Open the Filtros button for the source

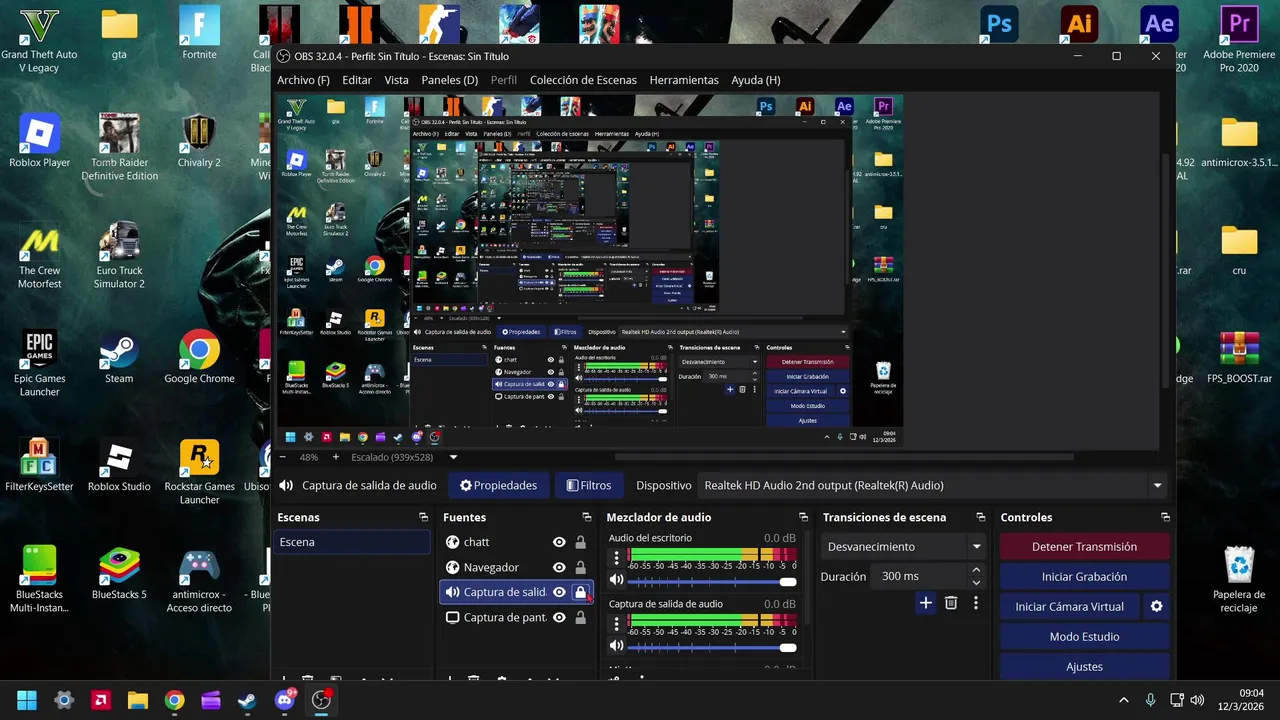[x=588, y=486]
